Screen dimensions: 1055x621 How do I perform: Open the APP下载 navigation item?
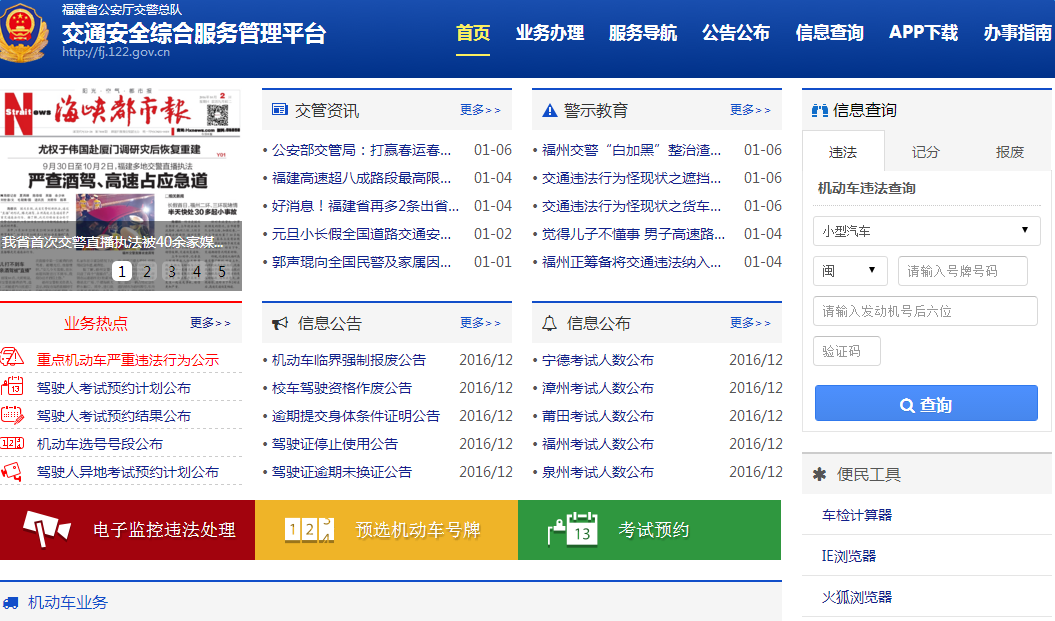point(923,33)
